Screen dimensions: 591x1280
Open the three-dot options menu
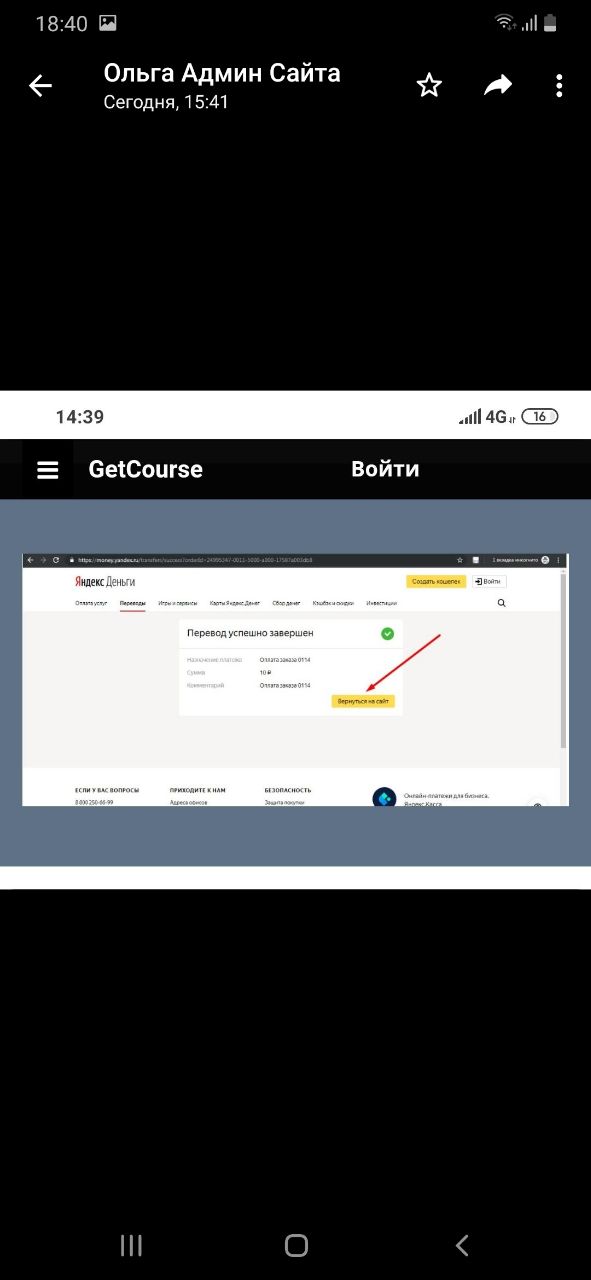(559, 86)
